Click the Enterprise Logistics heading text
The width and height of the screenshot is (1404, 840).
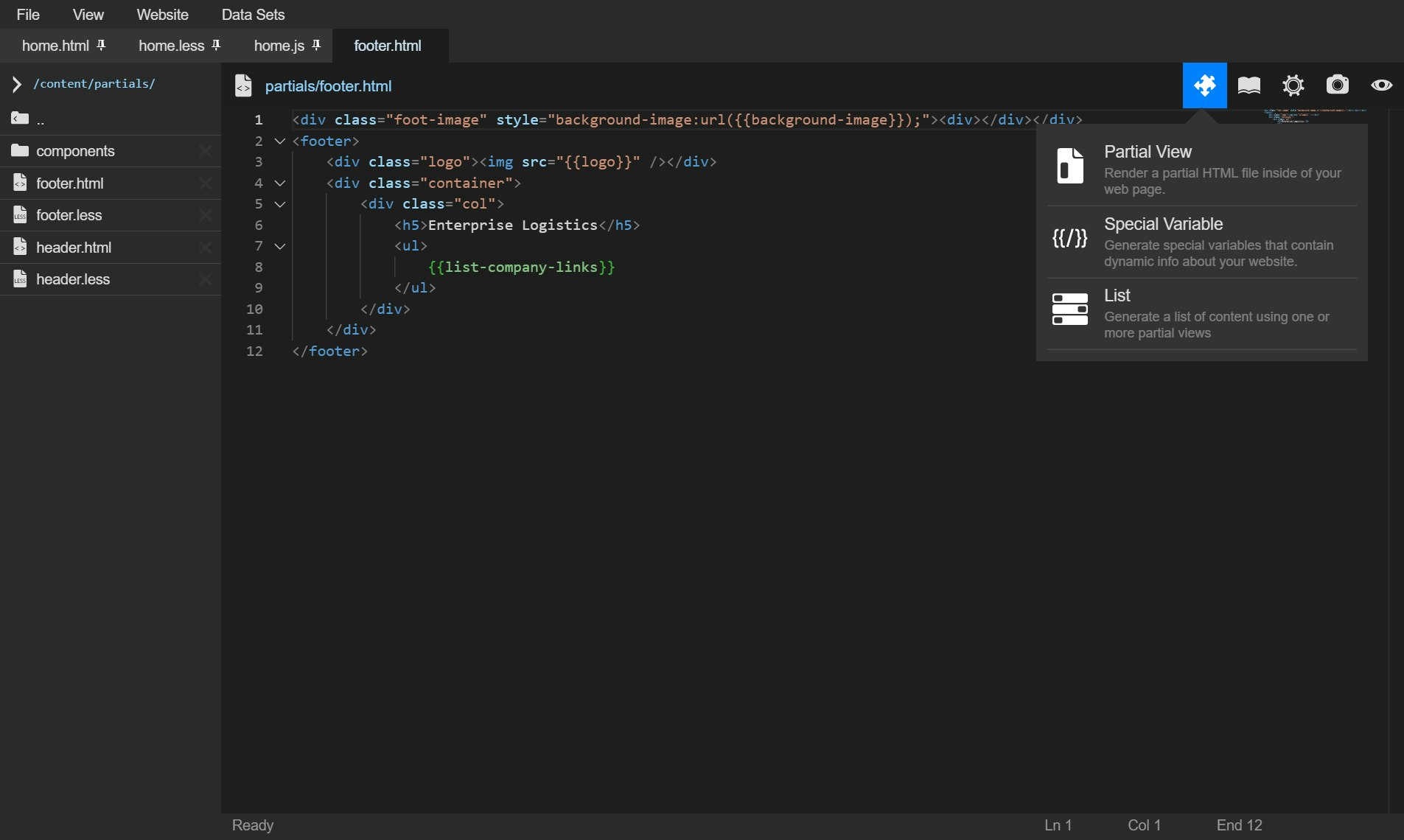pos(512,225)
